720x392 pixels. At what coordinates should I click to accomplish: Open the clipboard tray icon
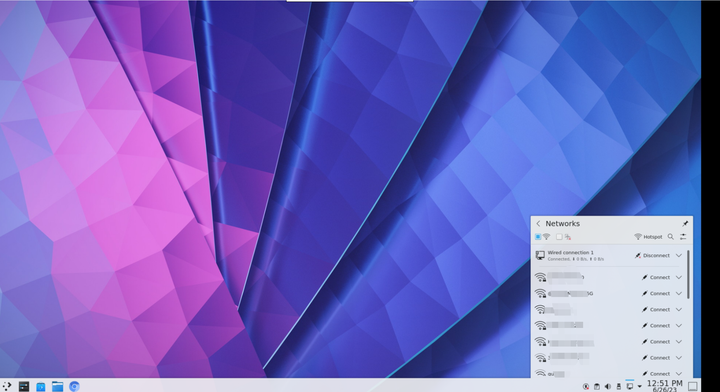coord(597,387)
